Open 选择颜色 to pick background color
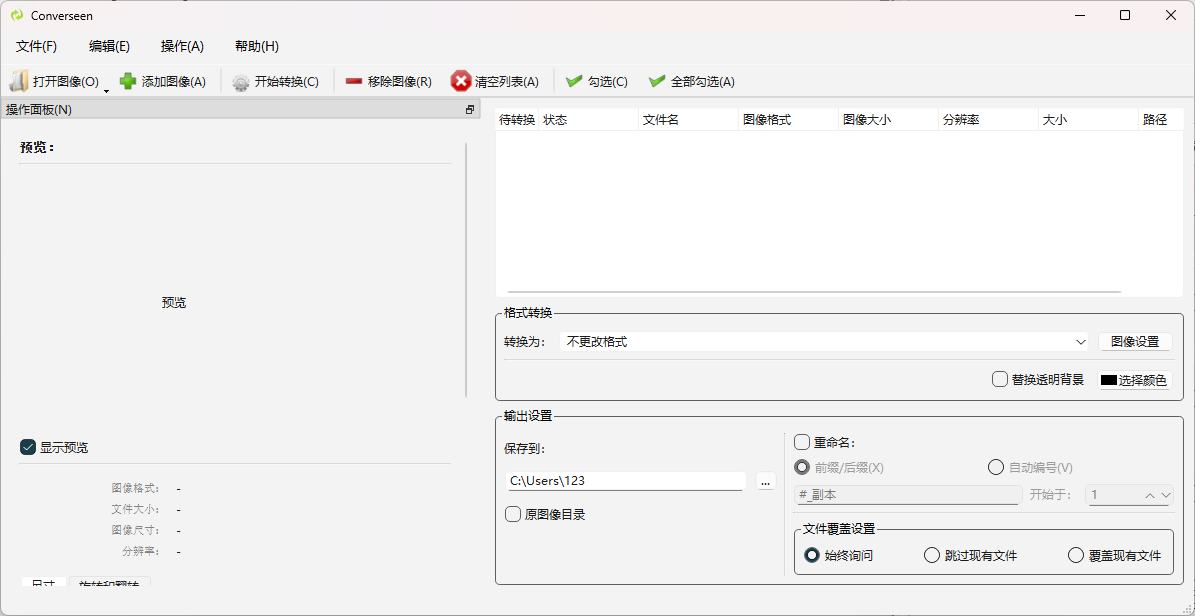This screenshot has height=616, width=1195. 1133,379
